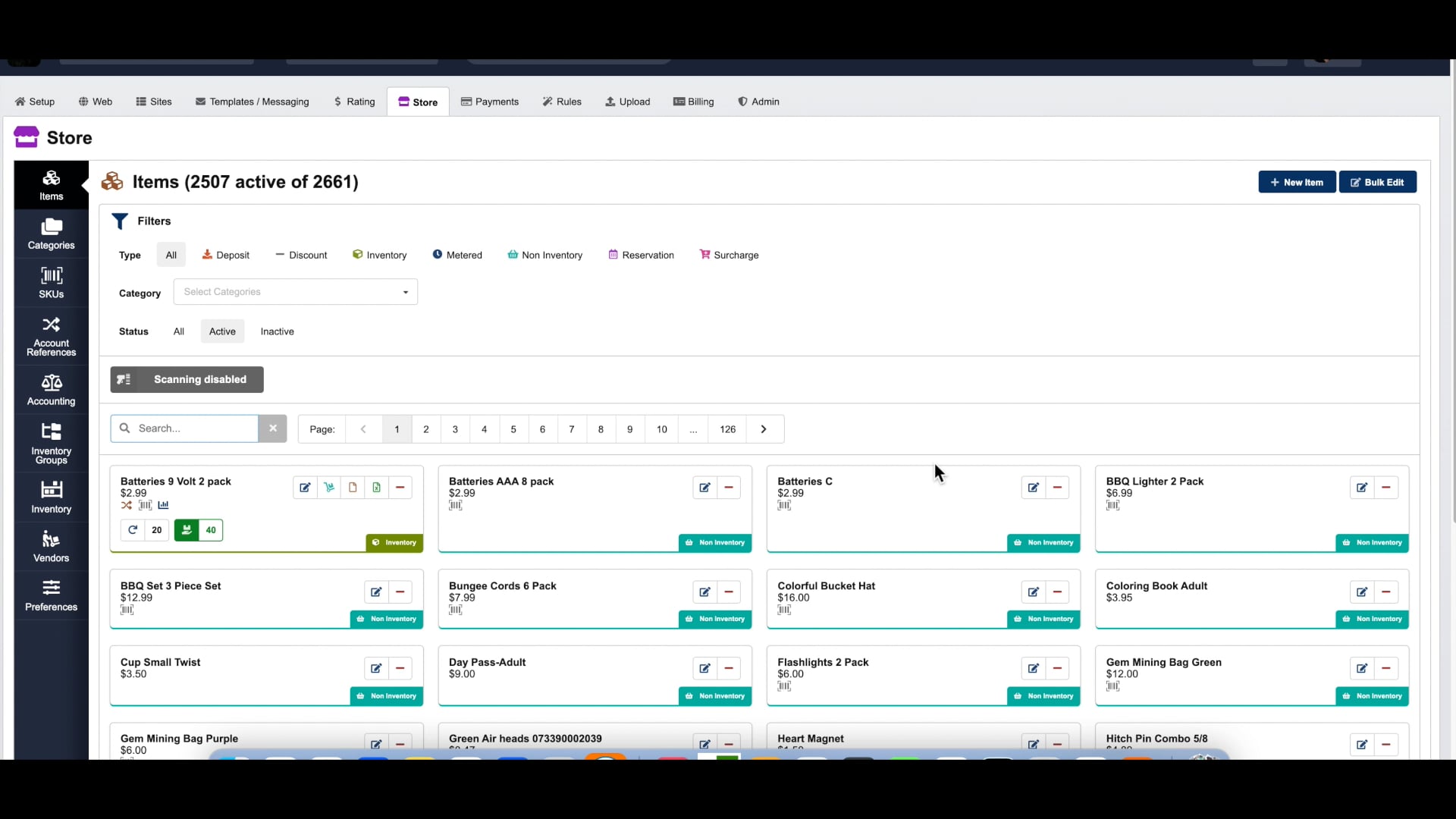The height and width of the screenshot is (819, 1456).
Task: Click the chart icon under Batteries 9 Volt price
Action: click(163, 505)
